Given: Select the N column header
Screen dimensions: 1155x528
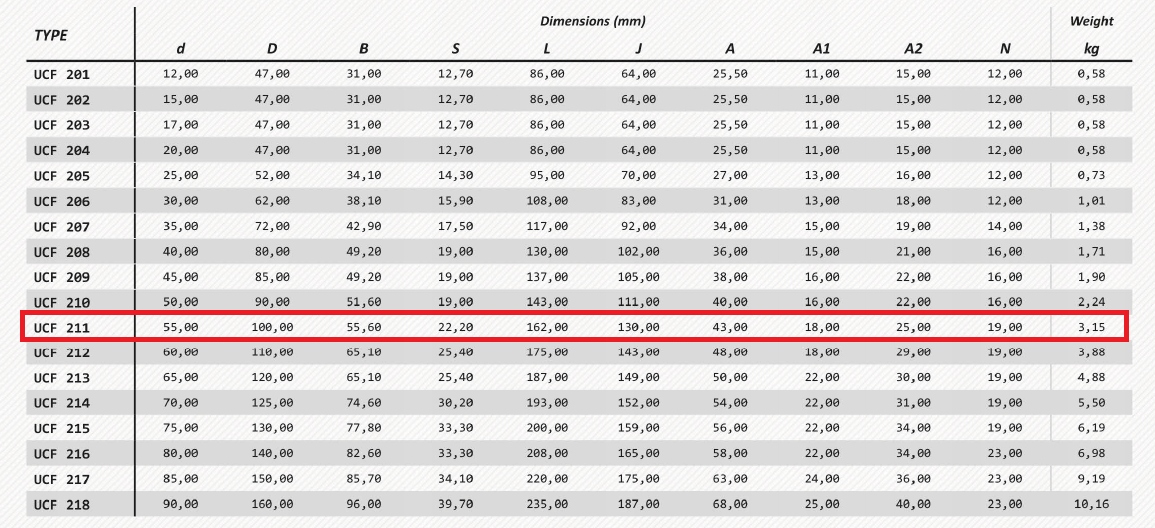Looking at the screenshot, I should pyautogui.click(x=1004, y=49).
